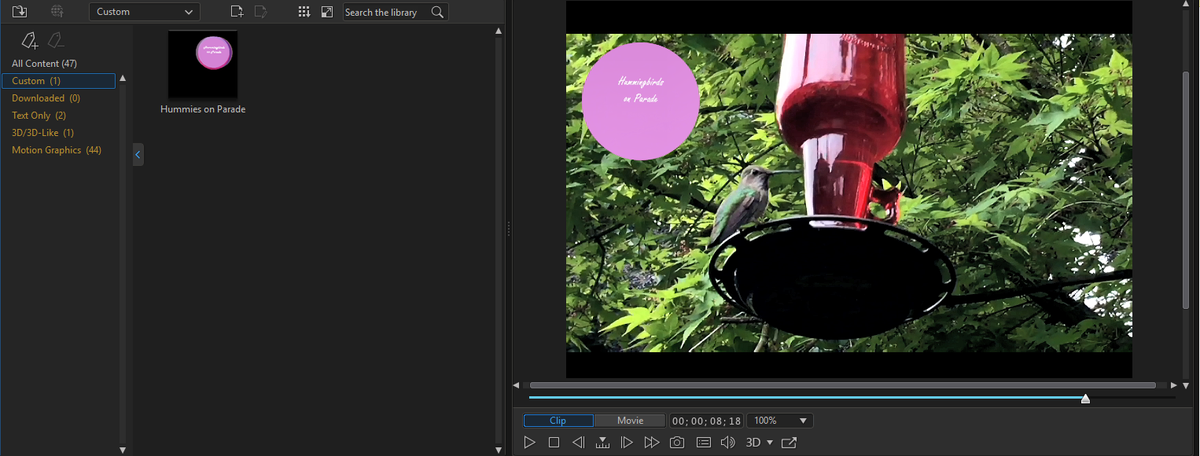The width and height of the screenshot is (1200, 456).
Task: Undock the preview window
Action: point(789,442)
